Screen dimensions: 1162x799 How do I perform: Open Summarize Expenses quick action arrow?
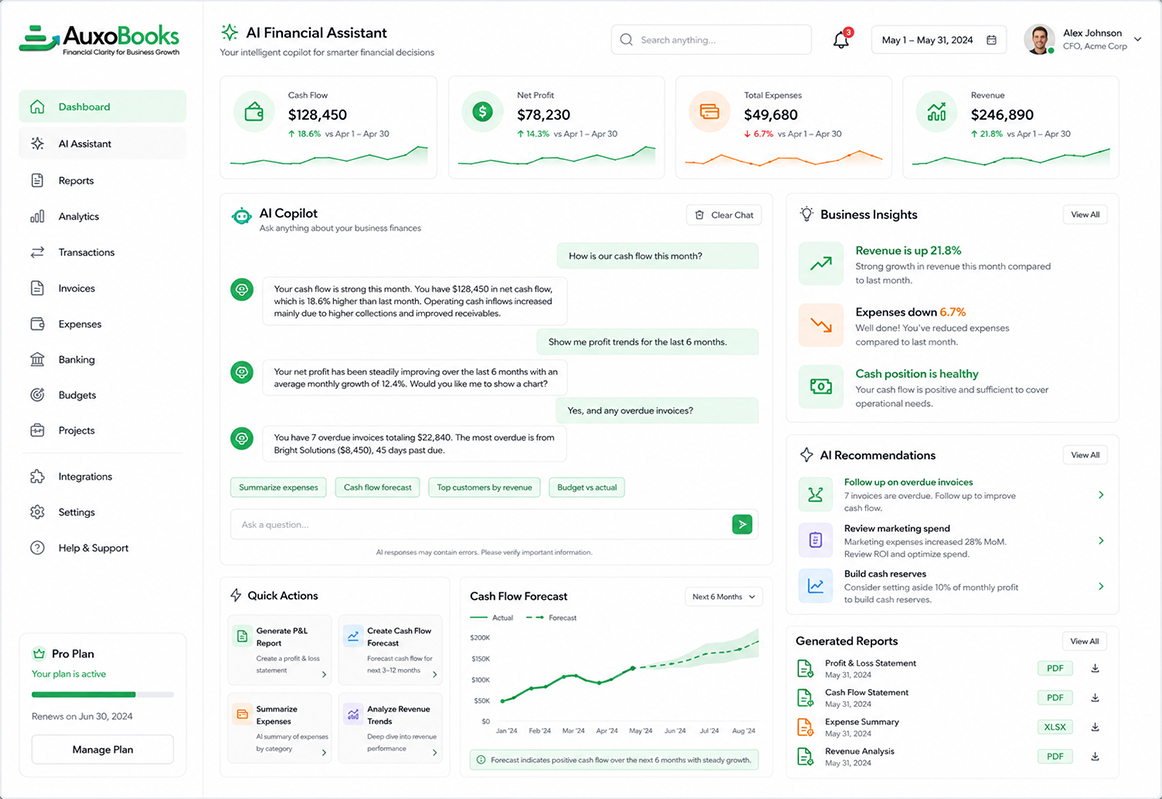324,752
